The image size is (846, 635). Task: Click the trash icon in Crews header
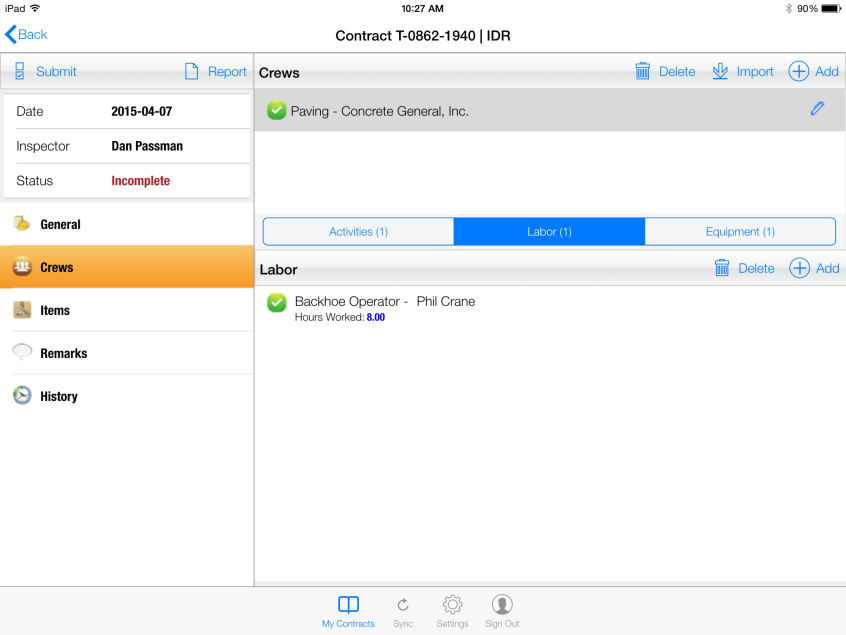click(643, 71)
